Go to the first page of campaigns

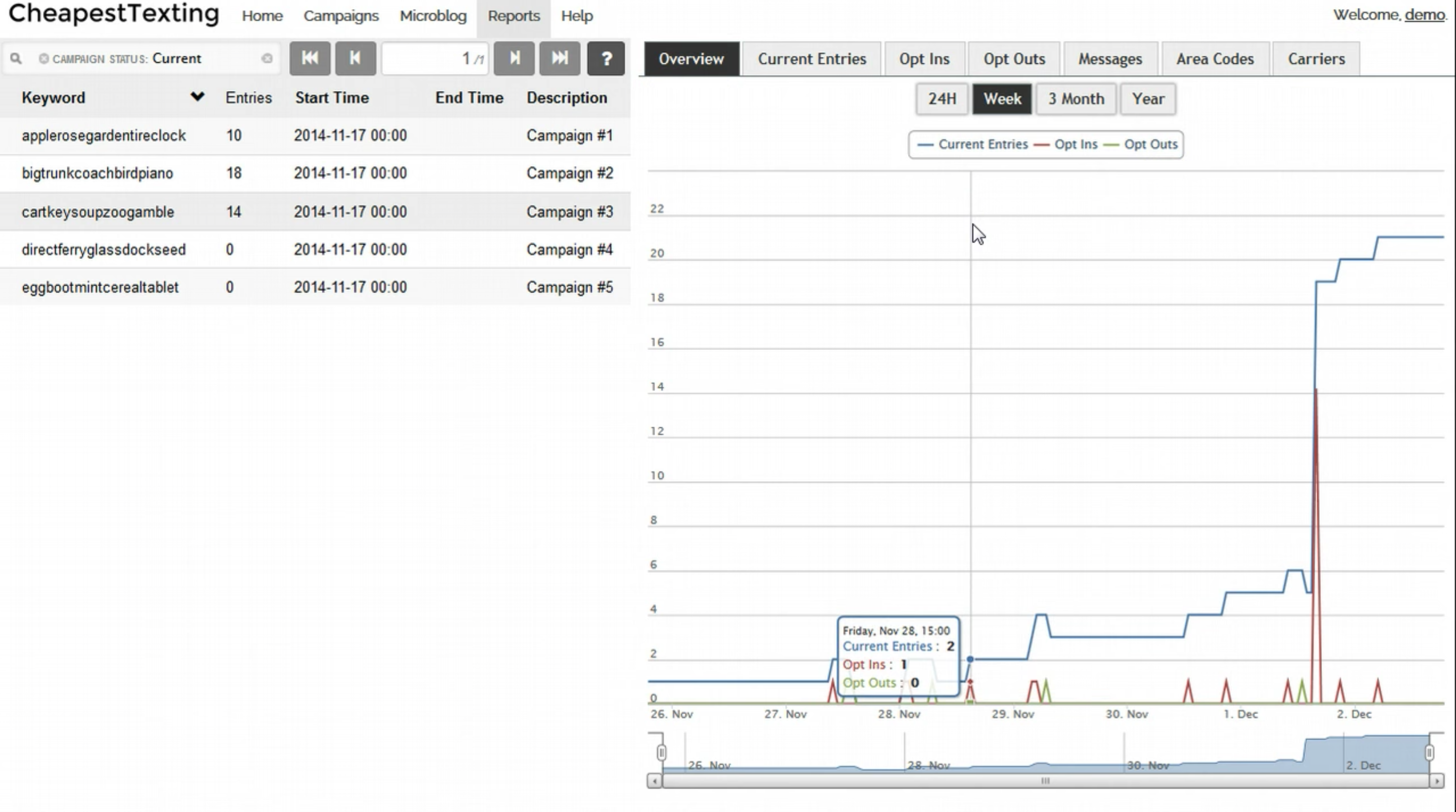point(310,58)
